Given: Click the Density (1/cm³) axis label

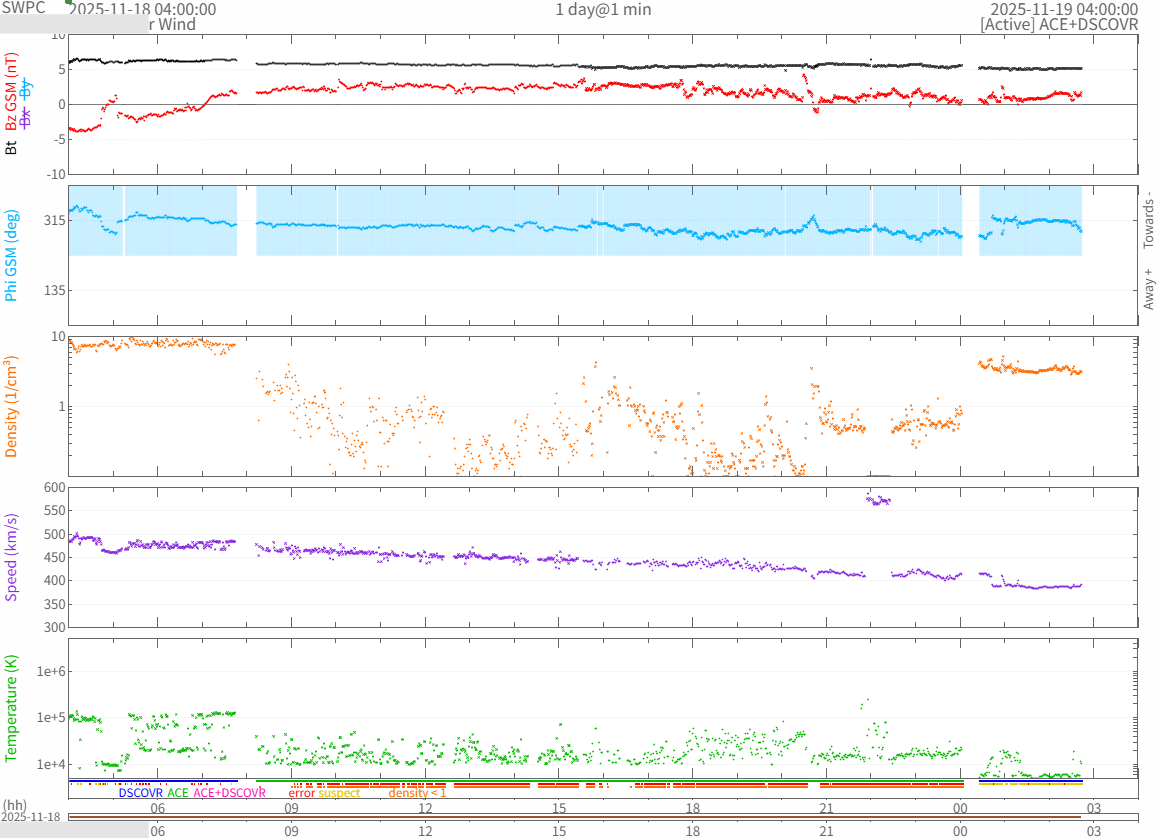Looking at the screenshot, I should [11, 406].
